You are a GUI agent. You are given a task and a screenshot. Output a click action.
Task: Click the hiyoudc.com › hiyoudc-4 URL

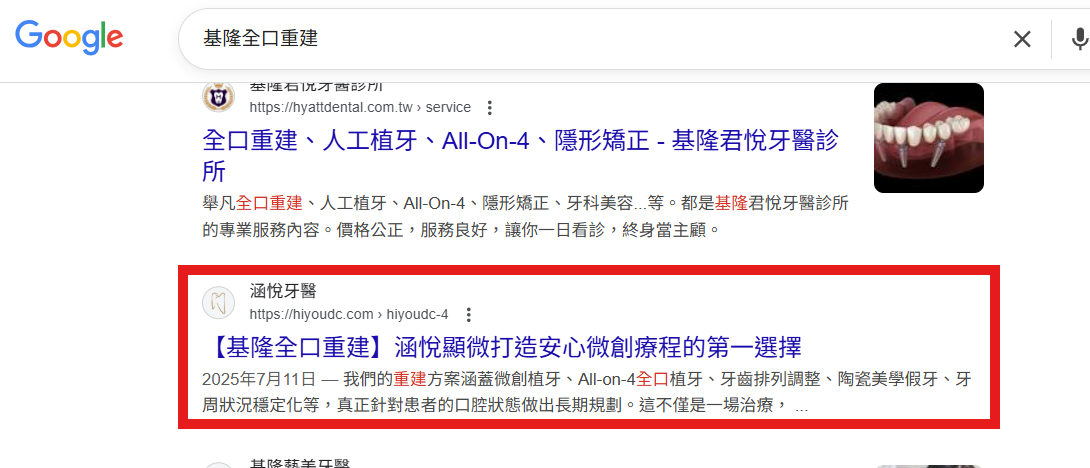pos(348,313)
